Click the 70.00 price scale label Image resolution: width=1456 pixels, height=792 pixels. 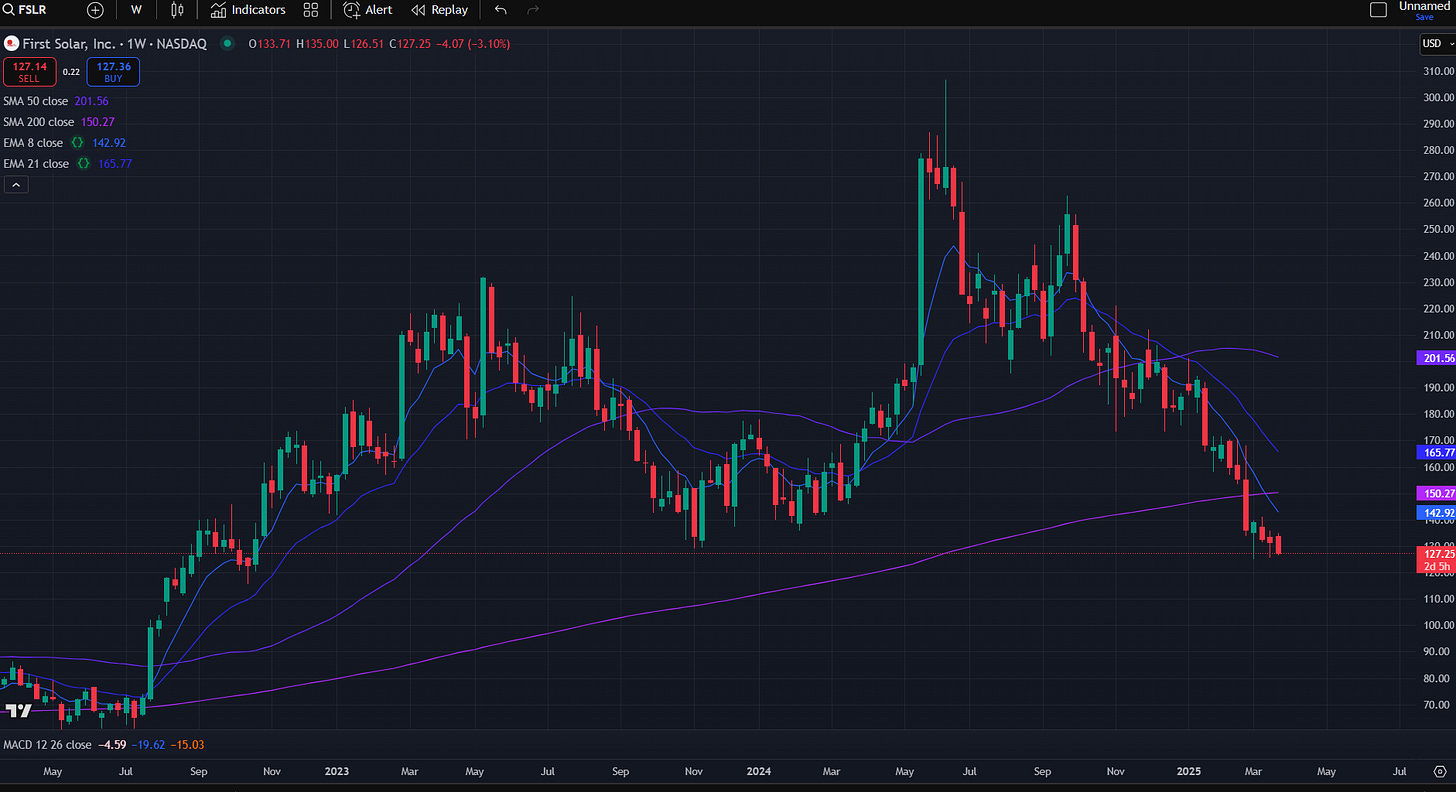pos(1439,705)
